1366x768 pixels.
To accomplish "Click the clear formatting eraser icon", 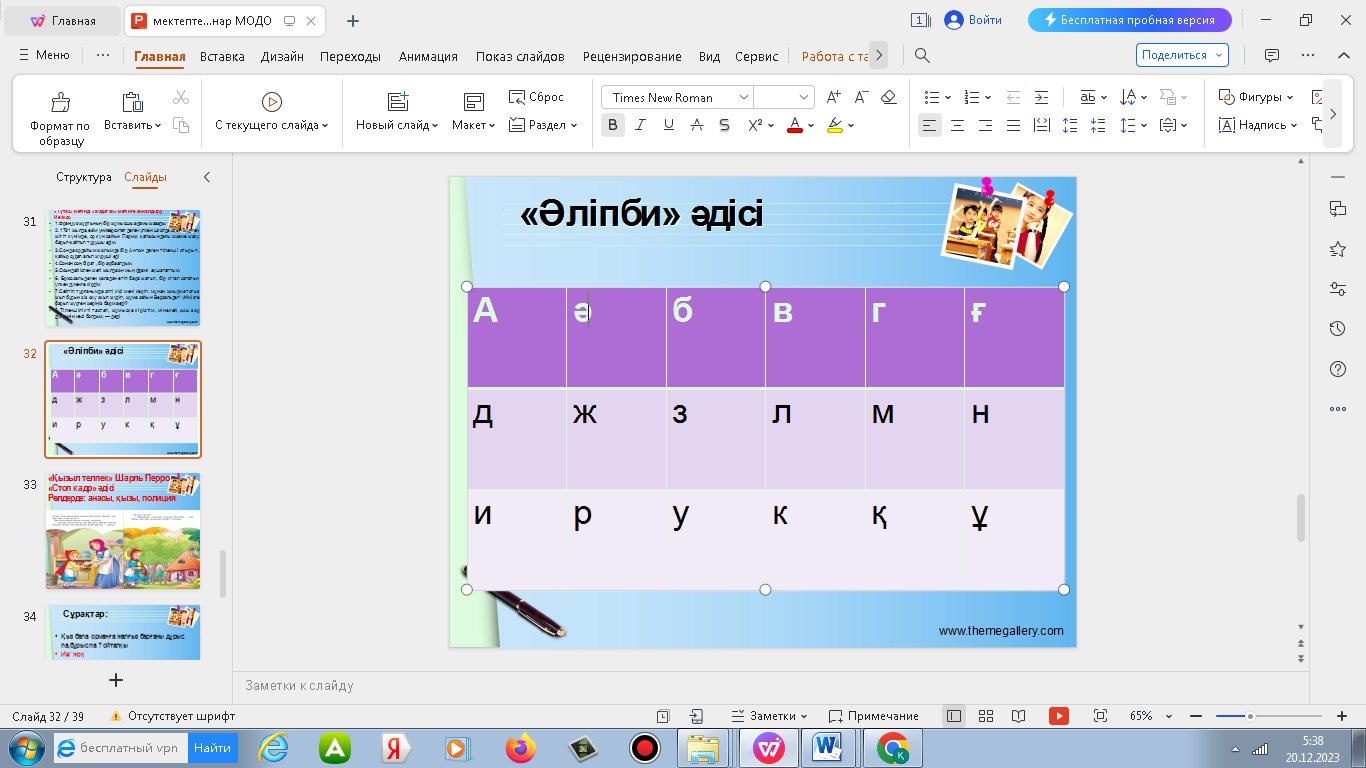I will point(888,97).
